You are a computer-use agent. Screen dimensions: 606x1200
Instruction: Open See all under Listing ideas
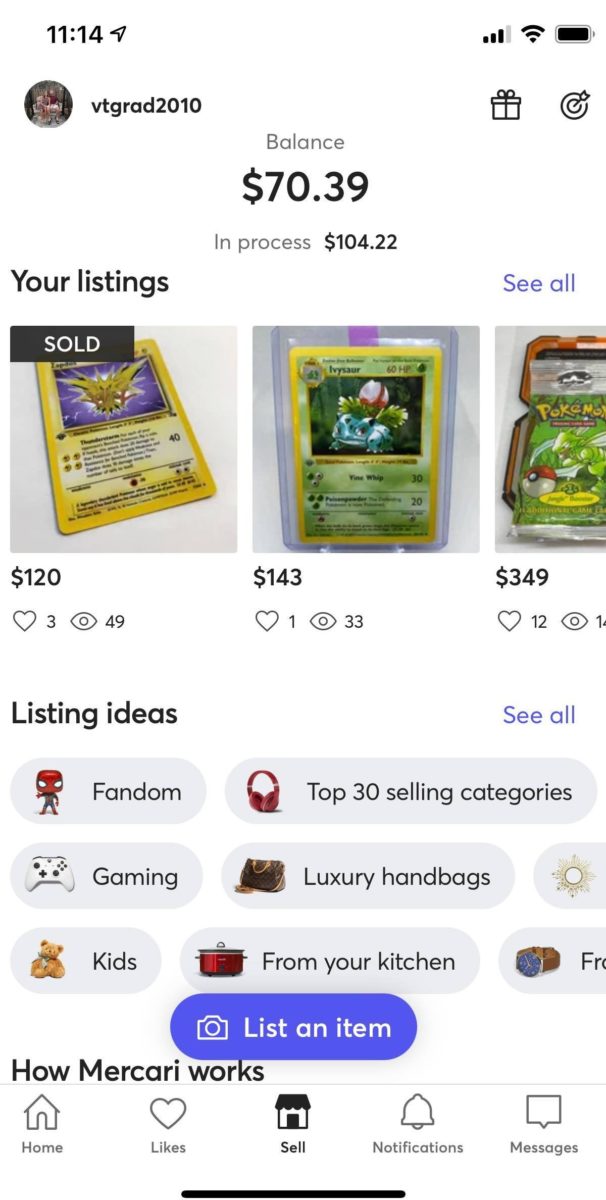pyautogui.click(x=540, y=715)
